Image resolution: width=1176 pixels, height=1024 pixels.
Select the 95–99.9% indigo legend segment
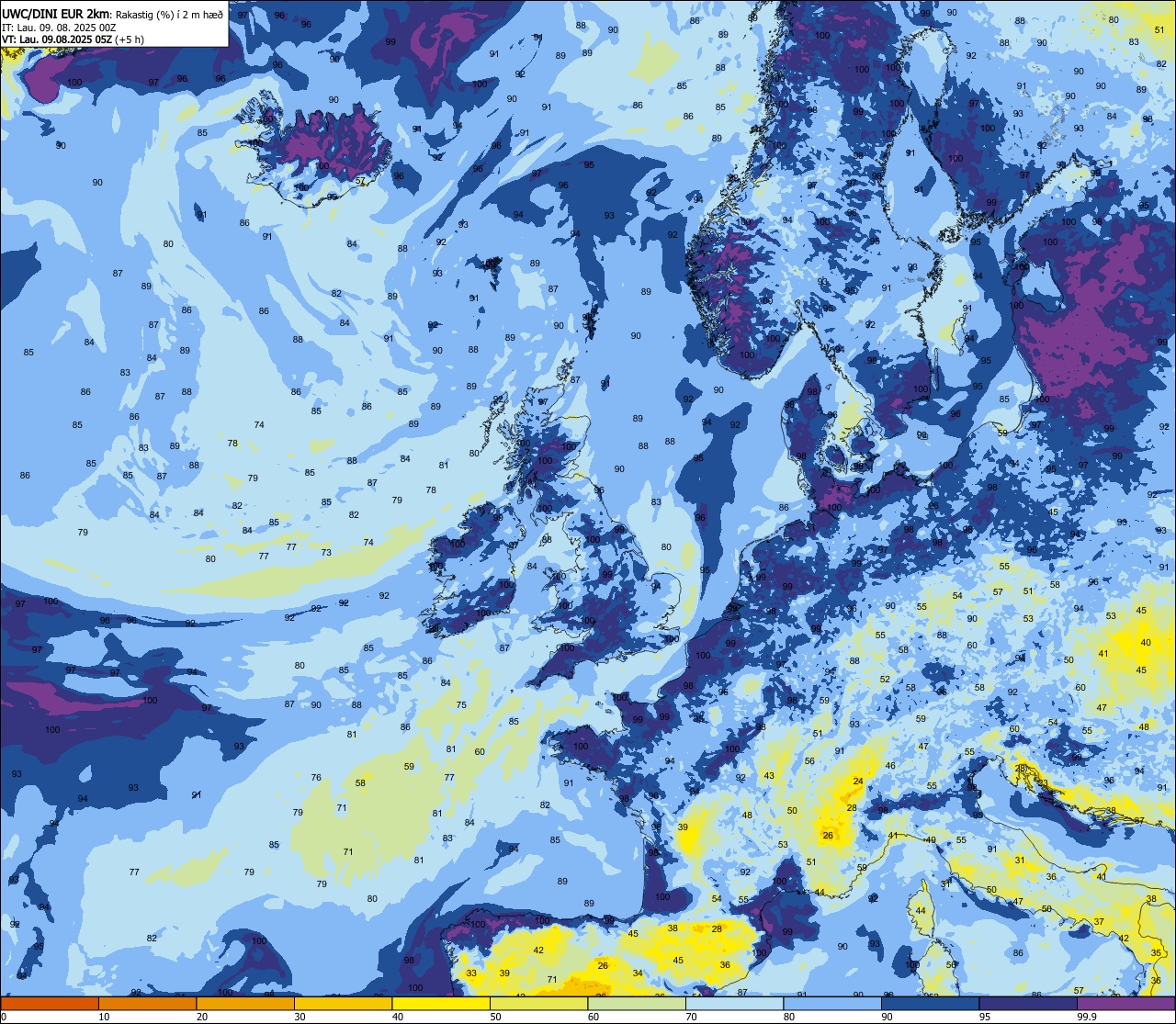click(1028, 1003)
